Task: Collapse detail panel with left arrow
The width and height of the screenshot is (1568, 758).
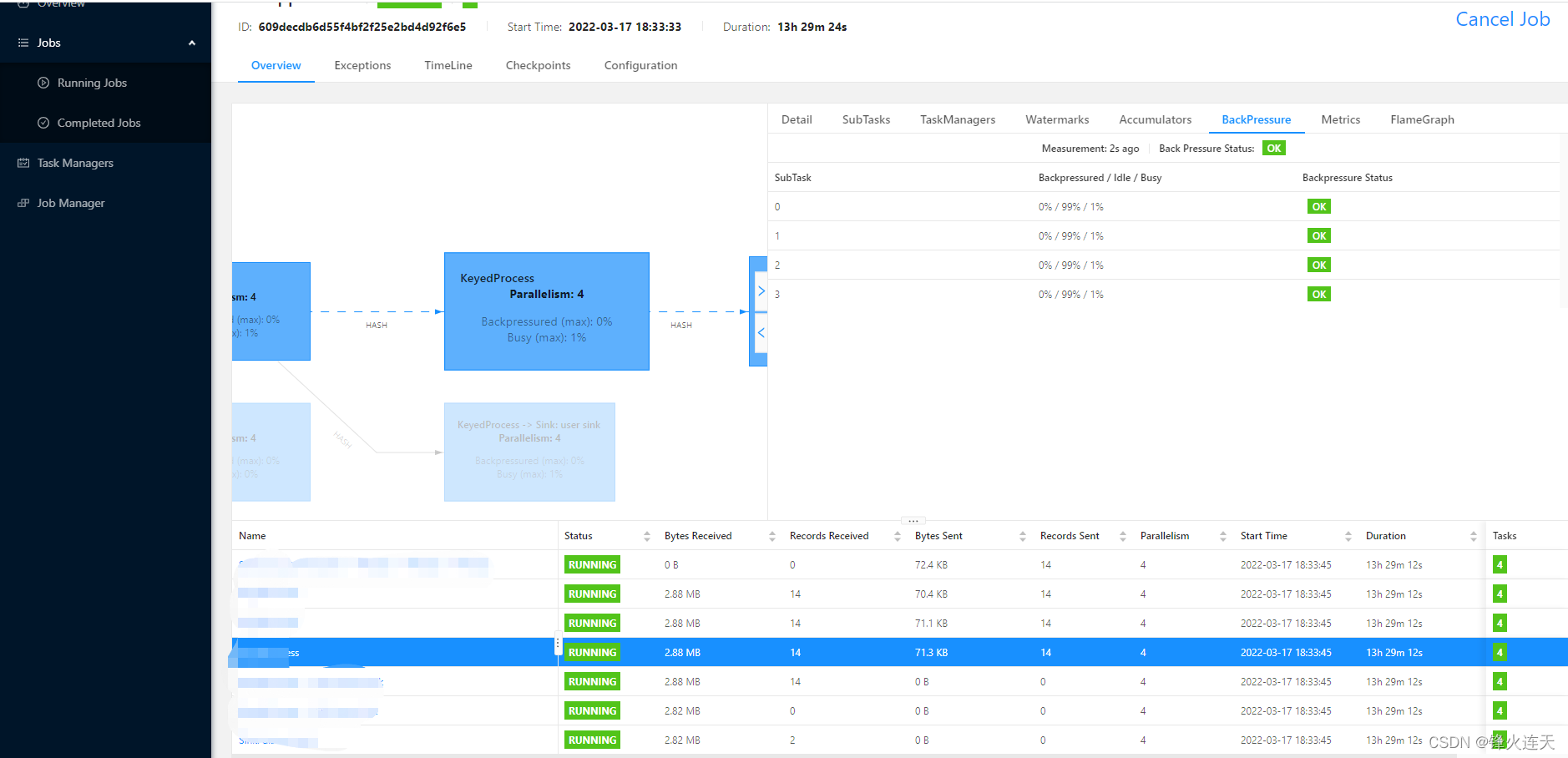Action: [761, 333]
